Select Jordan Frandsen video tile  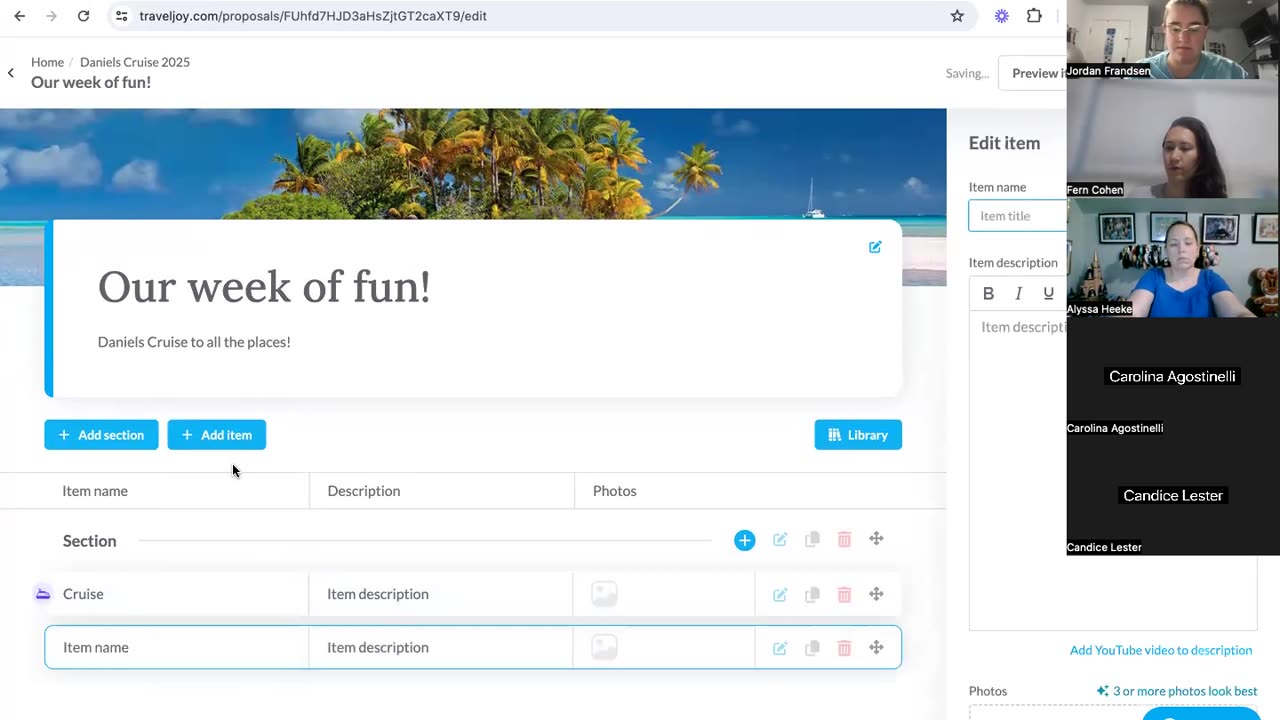[x=1173, y=40]
